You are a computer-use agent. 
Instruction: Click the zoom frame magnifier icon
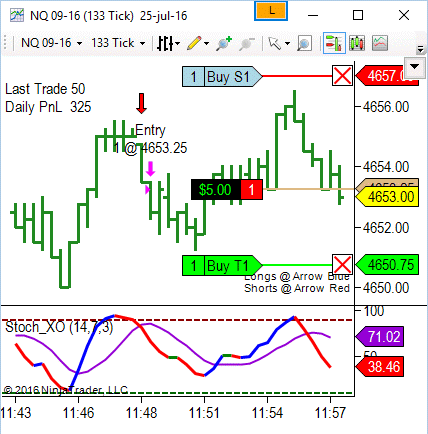point(304,43)
